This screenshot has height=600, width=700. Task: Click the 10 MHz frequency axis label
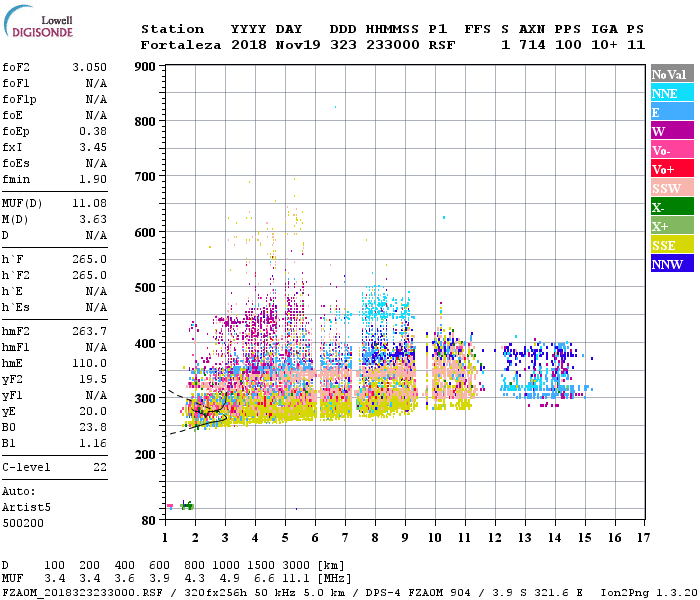click(x=435, y=538)
